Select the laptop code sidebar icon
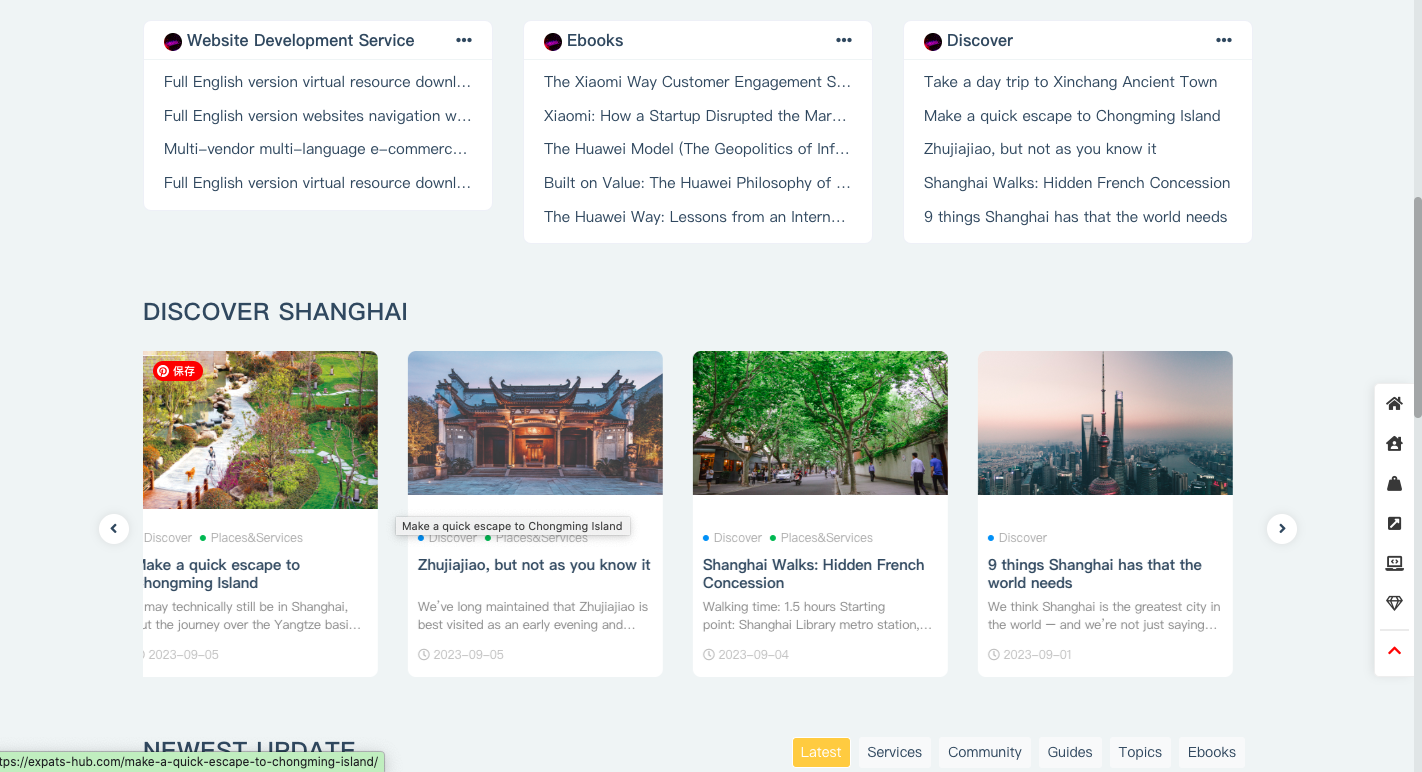This screenshot has width=1422, height=772. click(x=1394, y=563)
